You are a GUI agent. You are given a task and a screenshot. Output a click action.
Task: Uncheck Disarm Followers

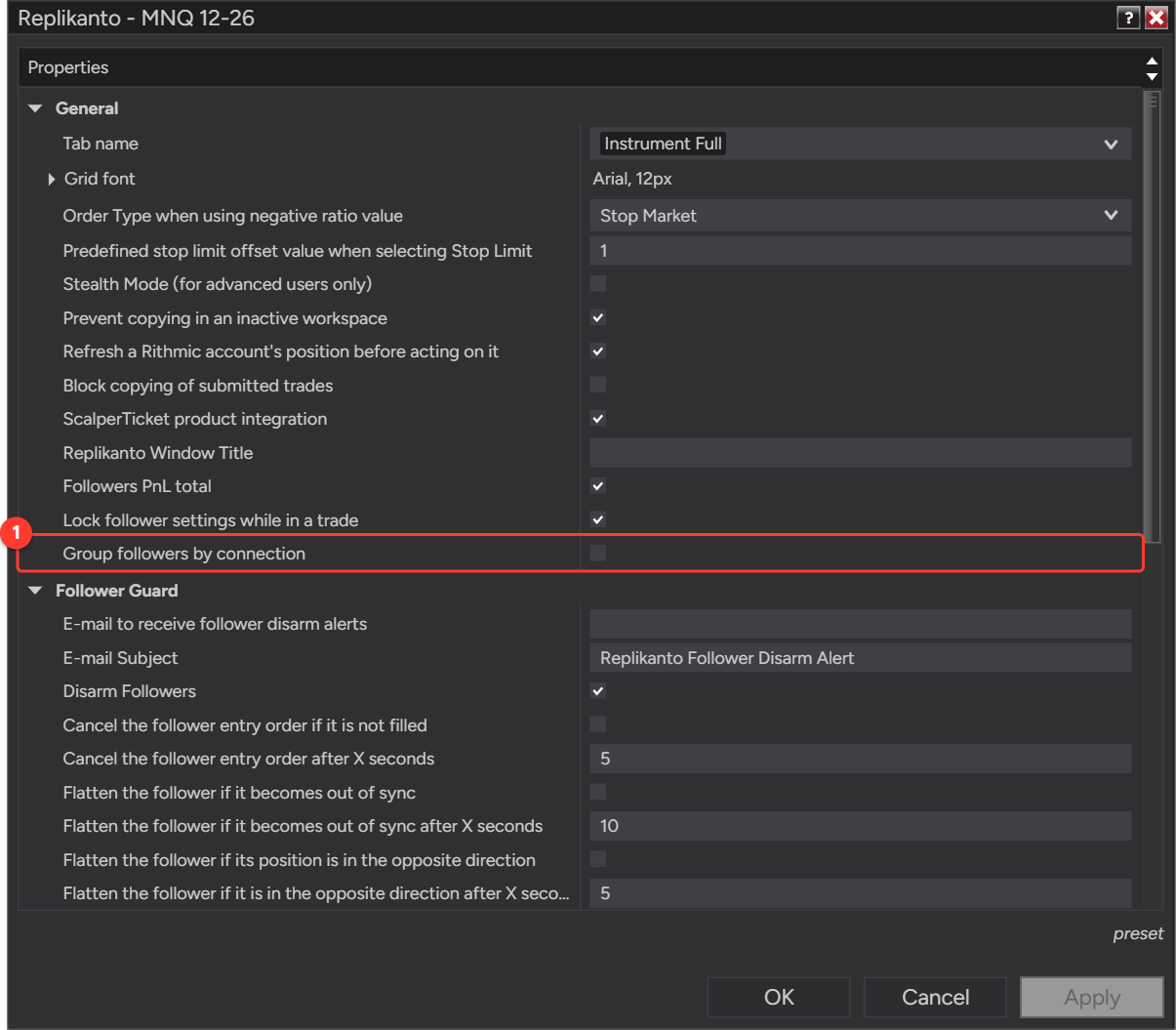[598, 690]
